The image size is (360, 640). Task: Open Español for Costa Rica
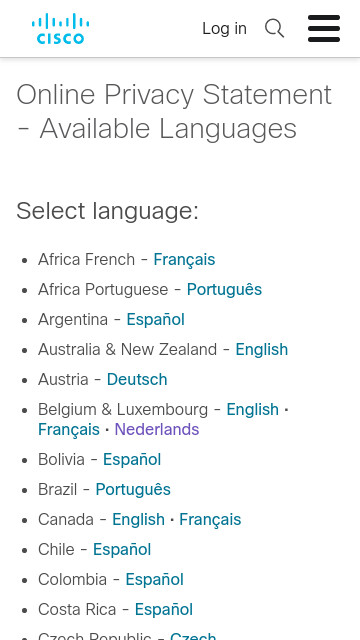tap(164, 610)
